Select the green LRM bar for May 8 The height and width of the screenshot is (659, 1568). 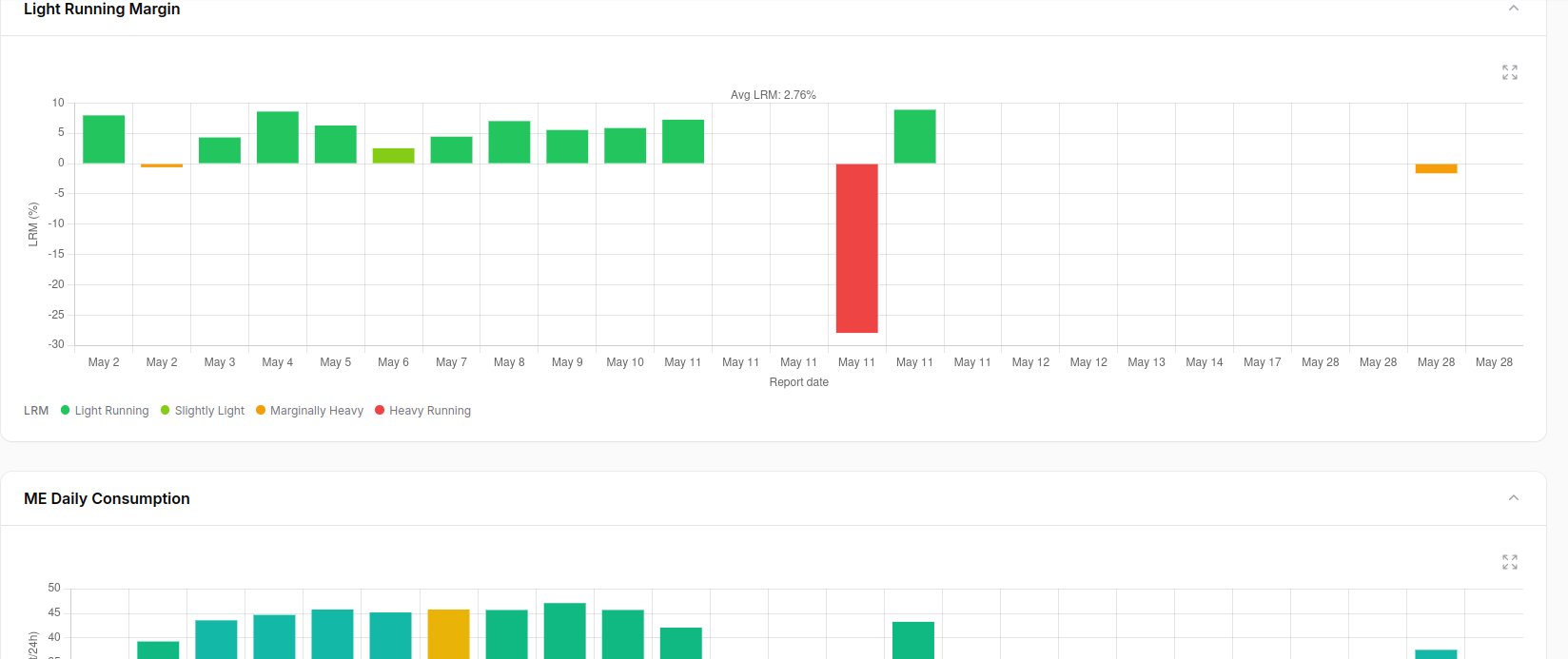pos(510,143)
